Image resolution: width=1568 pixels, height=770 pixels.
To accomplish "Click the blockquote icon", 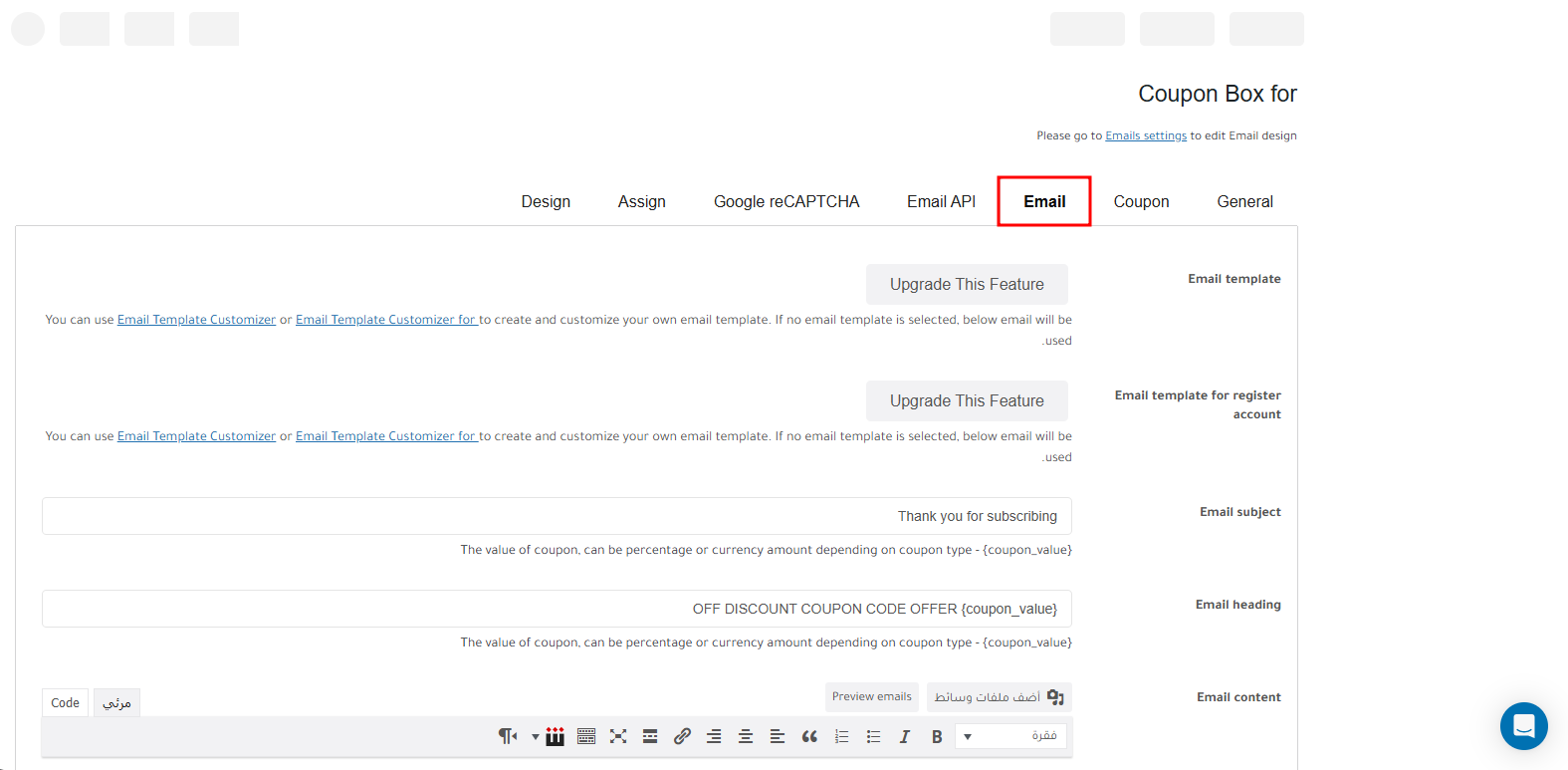I will point(809,736).
